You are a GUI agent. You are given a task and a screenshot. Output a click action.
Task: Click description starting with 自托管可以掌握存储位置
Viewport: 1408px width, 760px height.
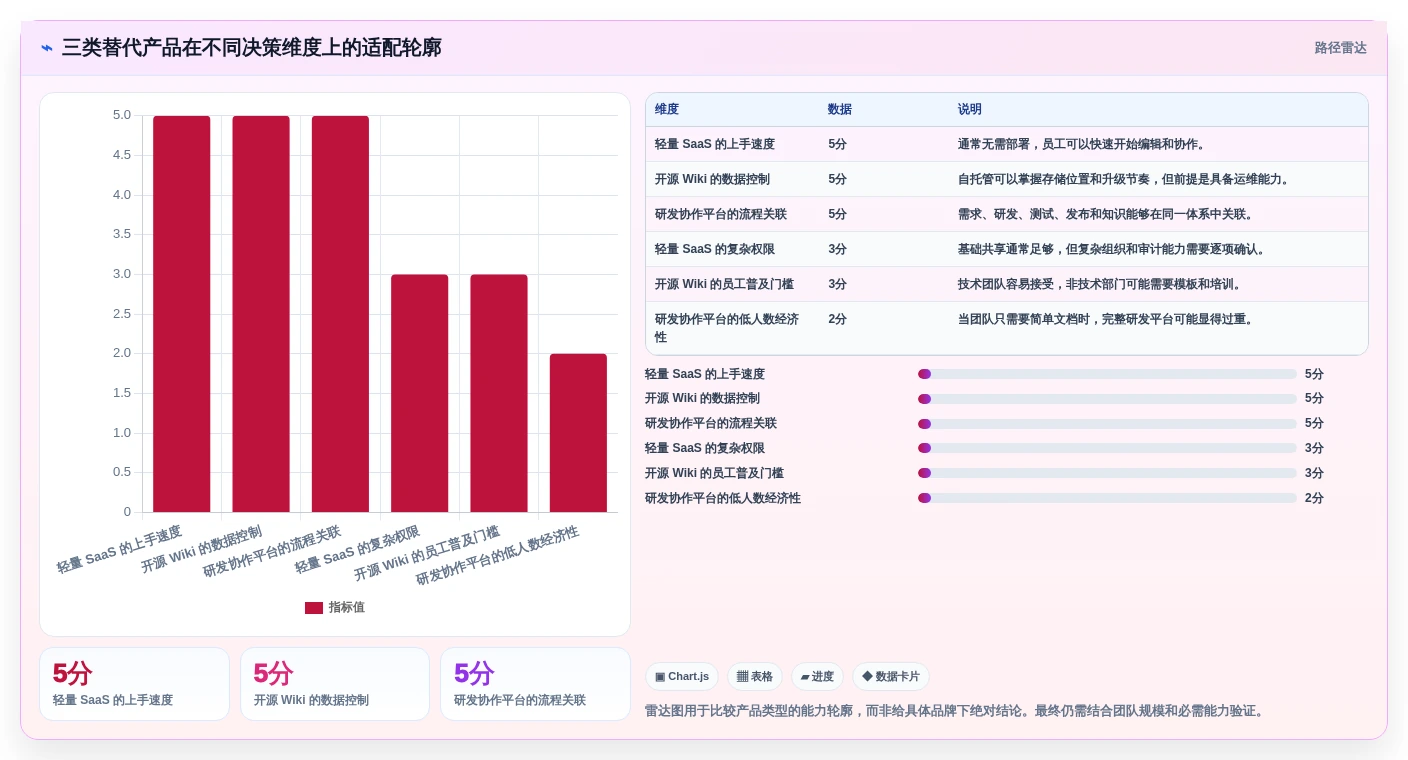tap(1126, 180)
